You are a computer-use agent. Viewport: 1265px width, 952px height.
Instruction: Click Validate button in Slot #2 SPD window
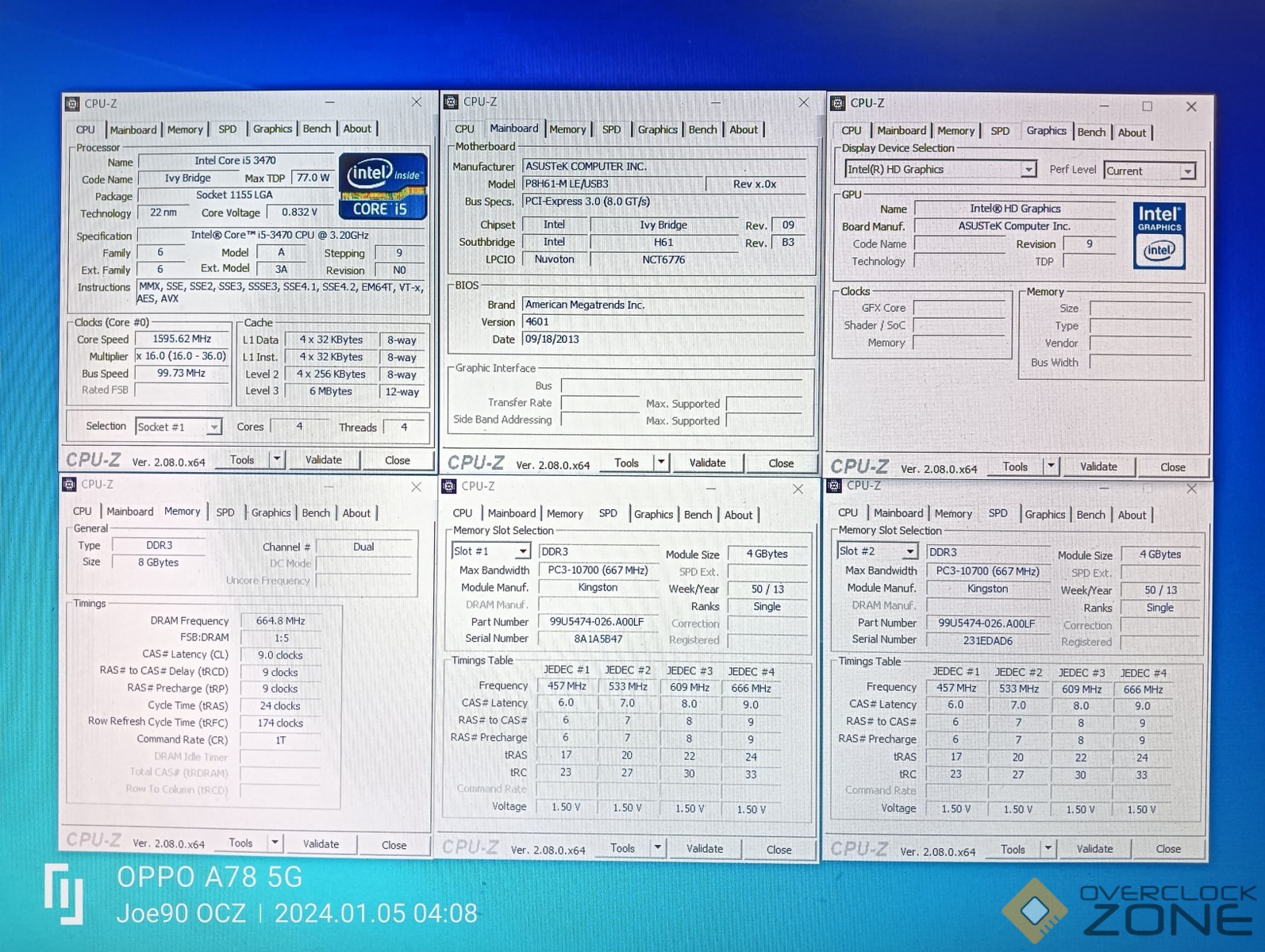pyautogui.click(x=1094, y=849)
